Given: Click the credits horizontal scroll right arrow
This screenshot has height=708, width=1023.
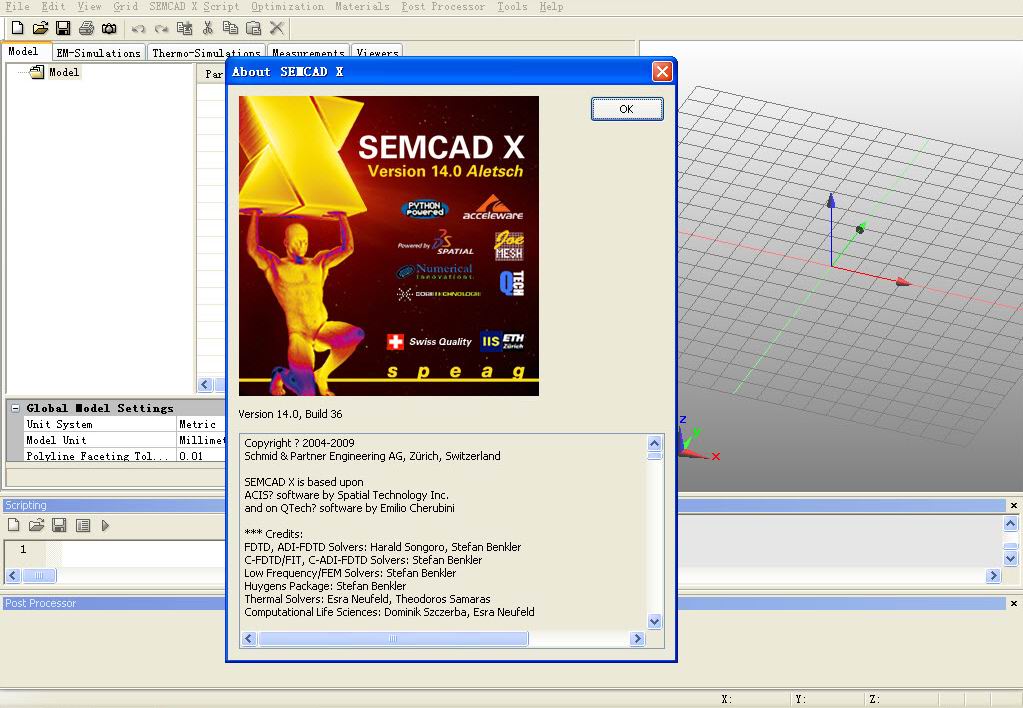Looking at the screenshot, I should (637, 639).
